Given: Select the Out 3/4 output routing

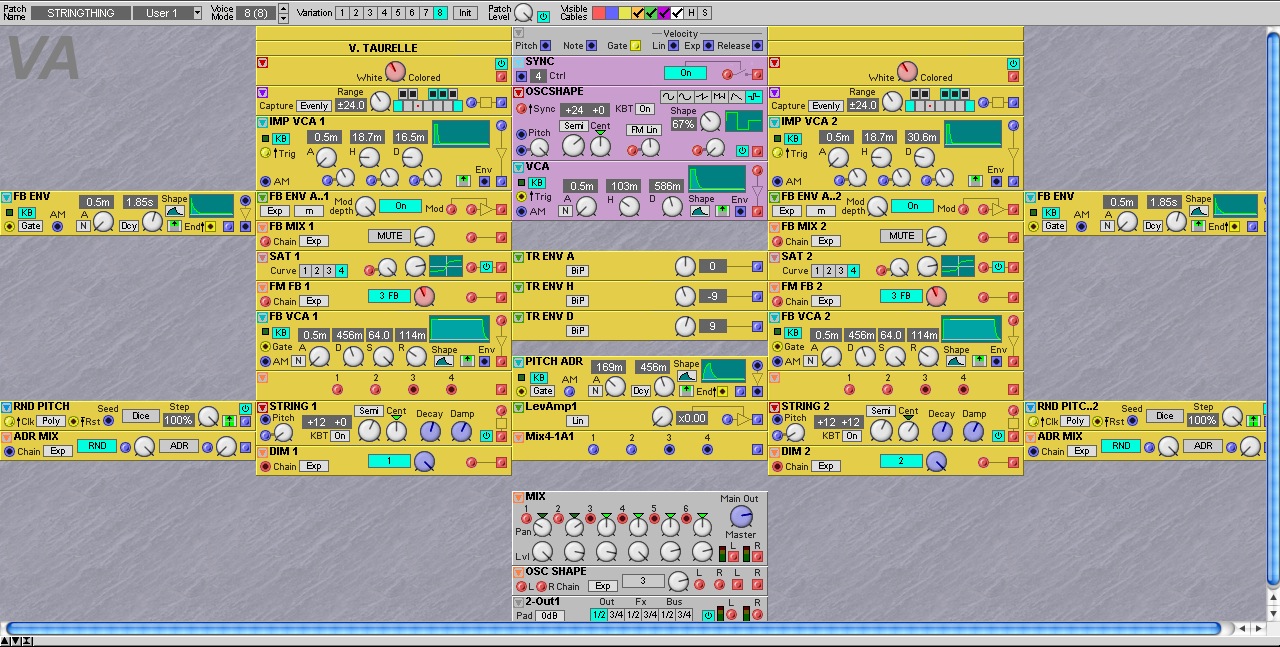Looking at the screenshot, I should [617, 615].
